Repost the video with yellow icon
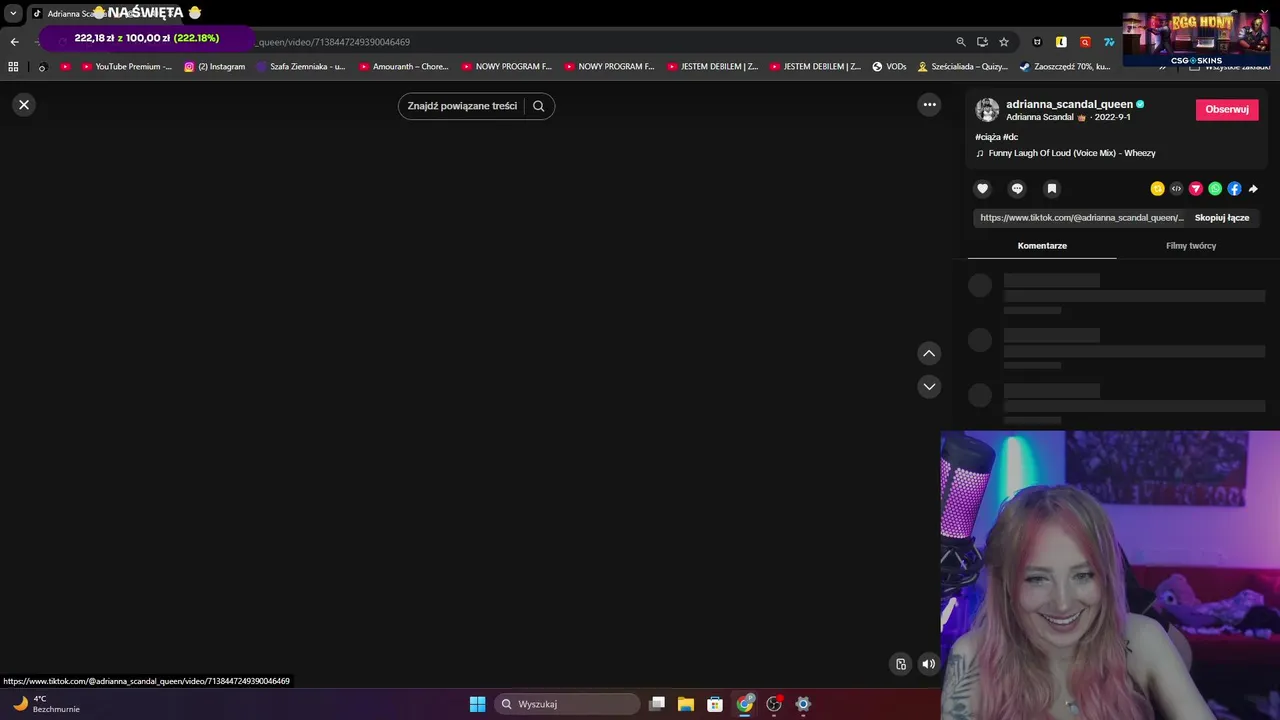The height and width of the screenshot is (720, 1280). click(1157, 189)
